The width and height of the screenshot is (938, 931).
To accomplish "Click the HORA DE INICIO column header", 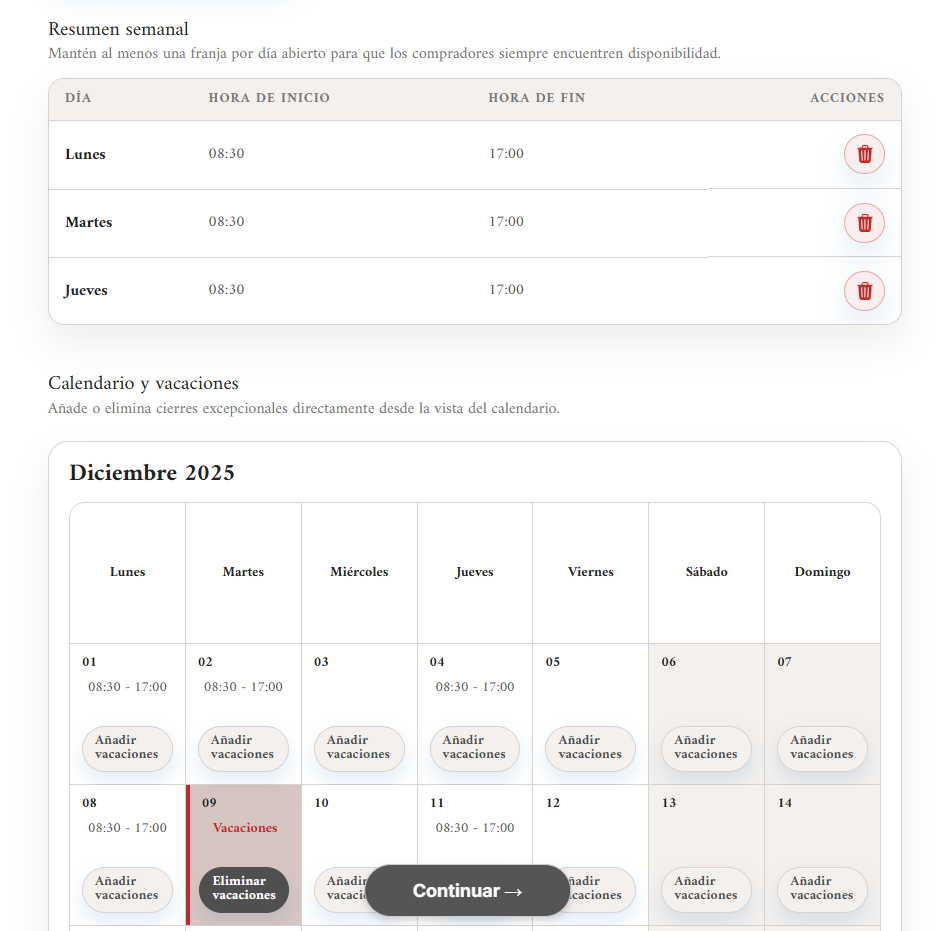I will coord(269,98).
